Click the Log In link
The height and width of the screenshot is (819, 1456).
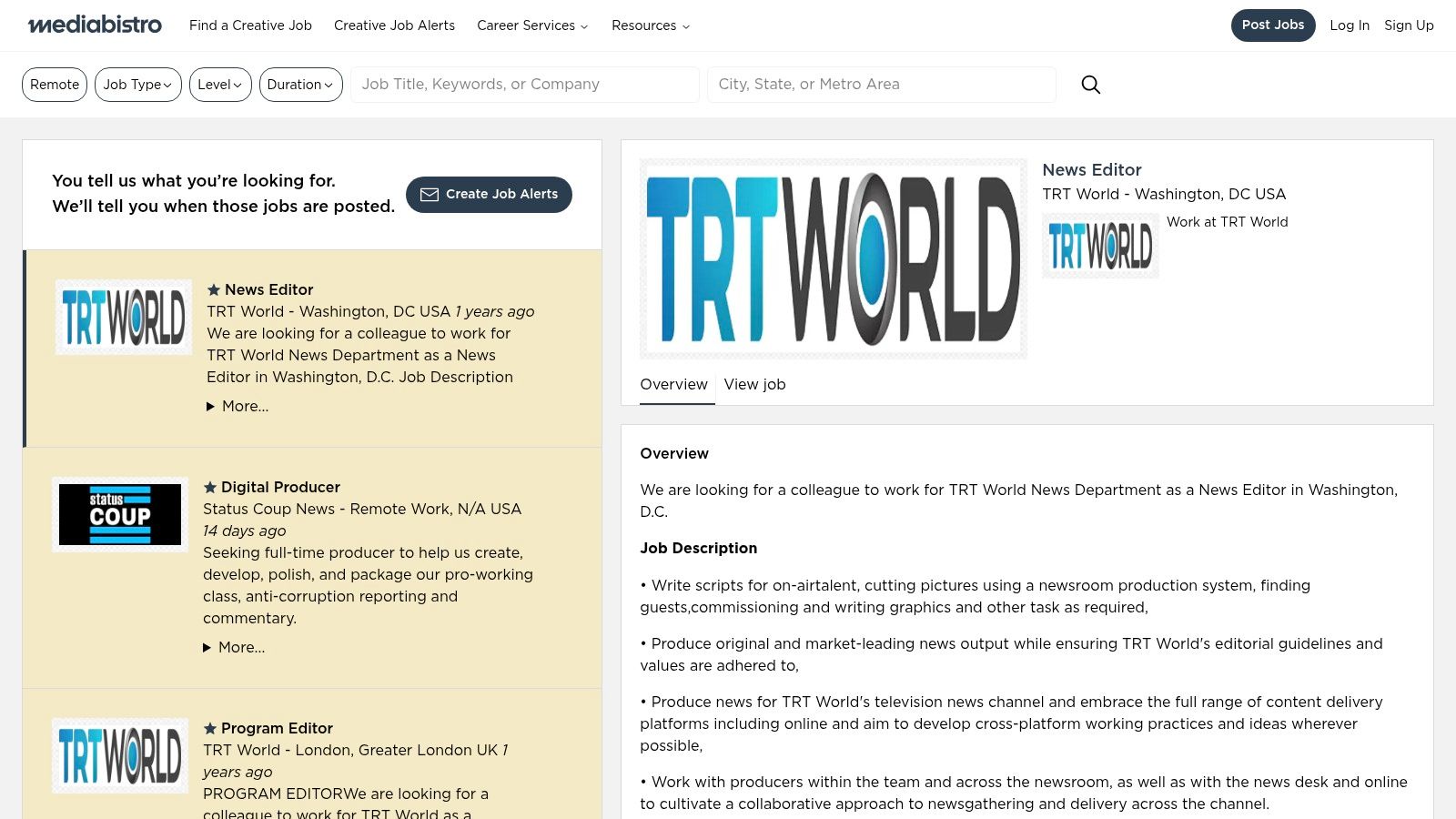click(1350, 25)
